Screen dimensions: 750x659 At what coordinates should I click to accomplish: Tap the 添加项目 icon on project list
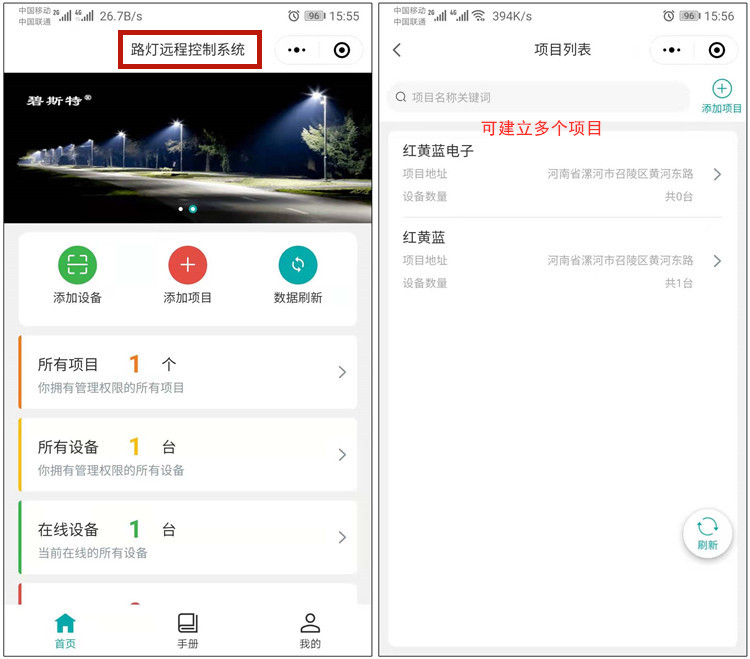pyautogui.click(x=721, y=90)
